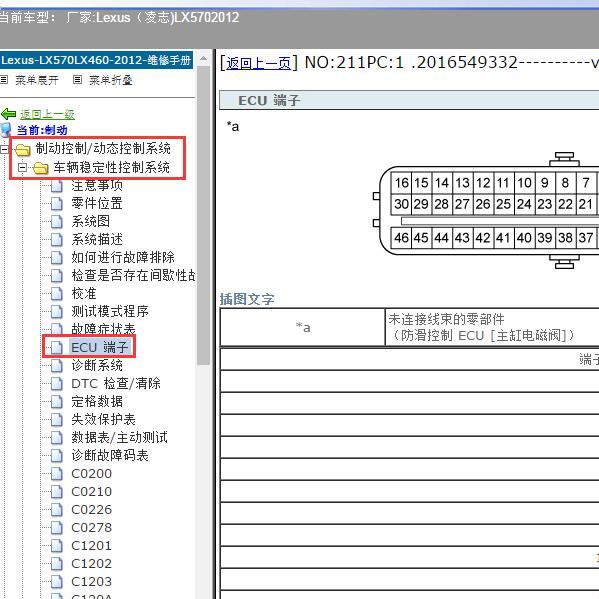The image size is (599, 599).
Task: Click the page icon beside C0226
Action: click(x=57, y=510)
